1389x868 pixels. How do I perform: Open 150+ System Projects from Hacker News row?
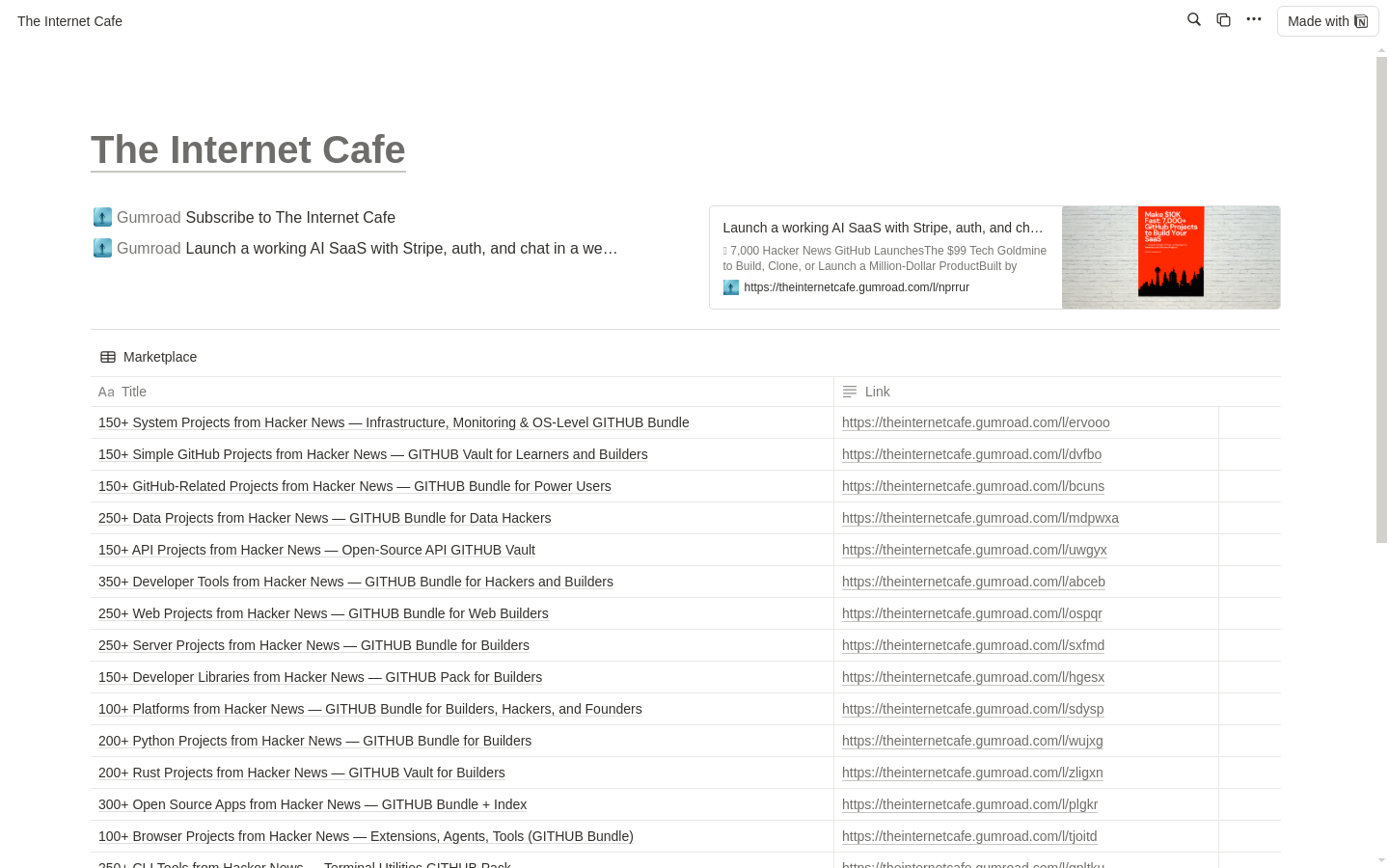tap(394, 422)
